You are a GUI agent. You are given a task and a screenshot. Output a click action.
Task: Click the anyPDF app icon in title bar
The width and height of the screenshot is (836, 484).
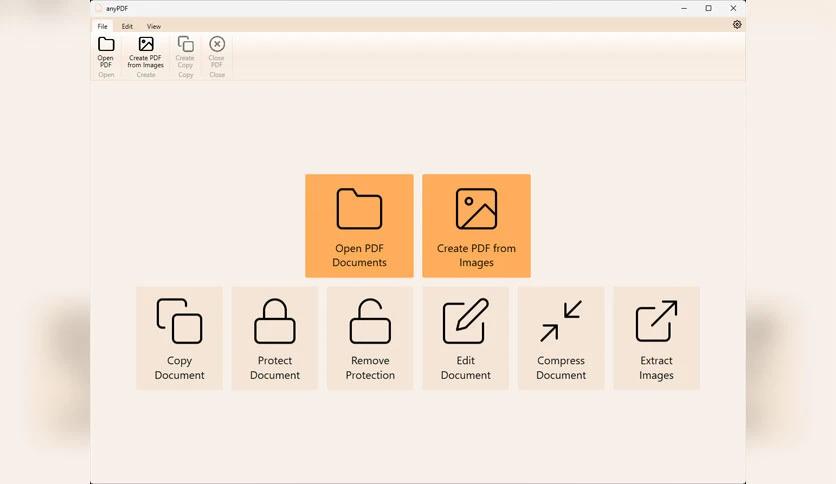(98, 9)
